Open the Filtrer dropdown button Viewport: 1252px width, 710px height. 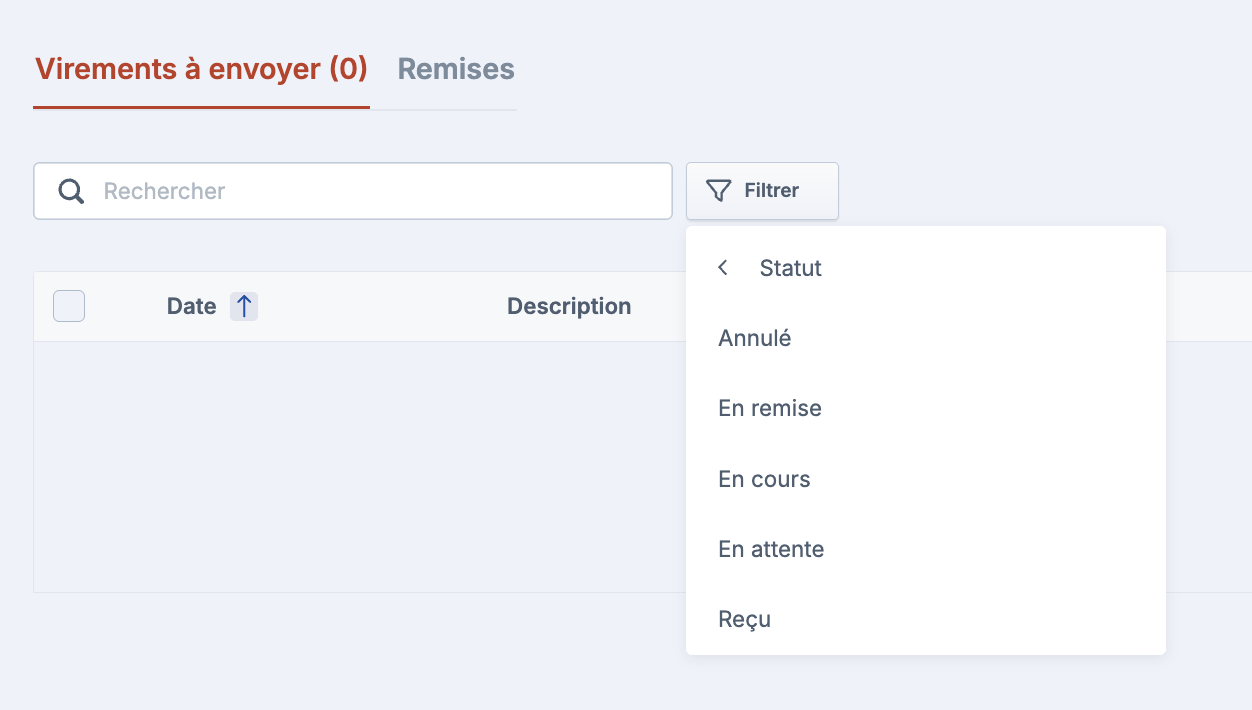[x=762, y=191]
